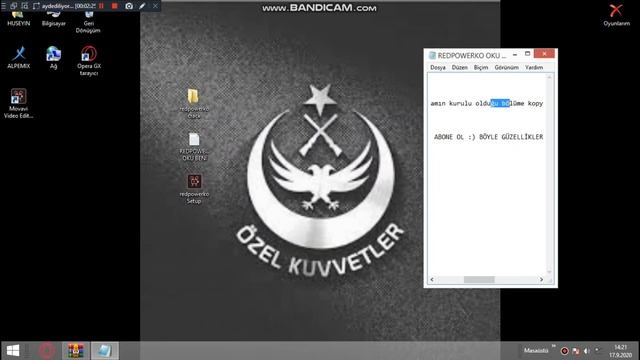Click the ABONE OL text line
The image size is (640, 360).
point(488,137)
